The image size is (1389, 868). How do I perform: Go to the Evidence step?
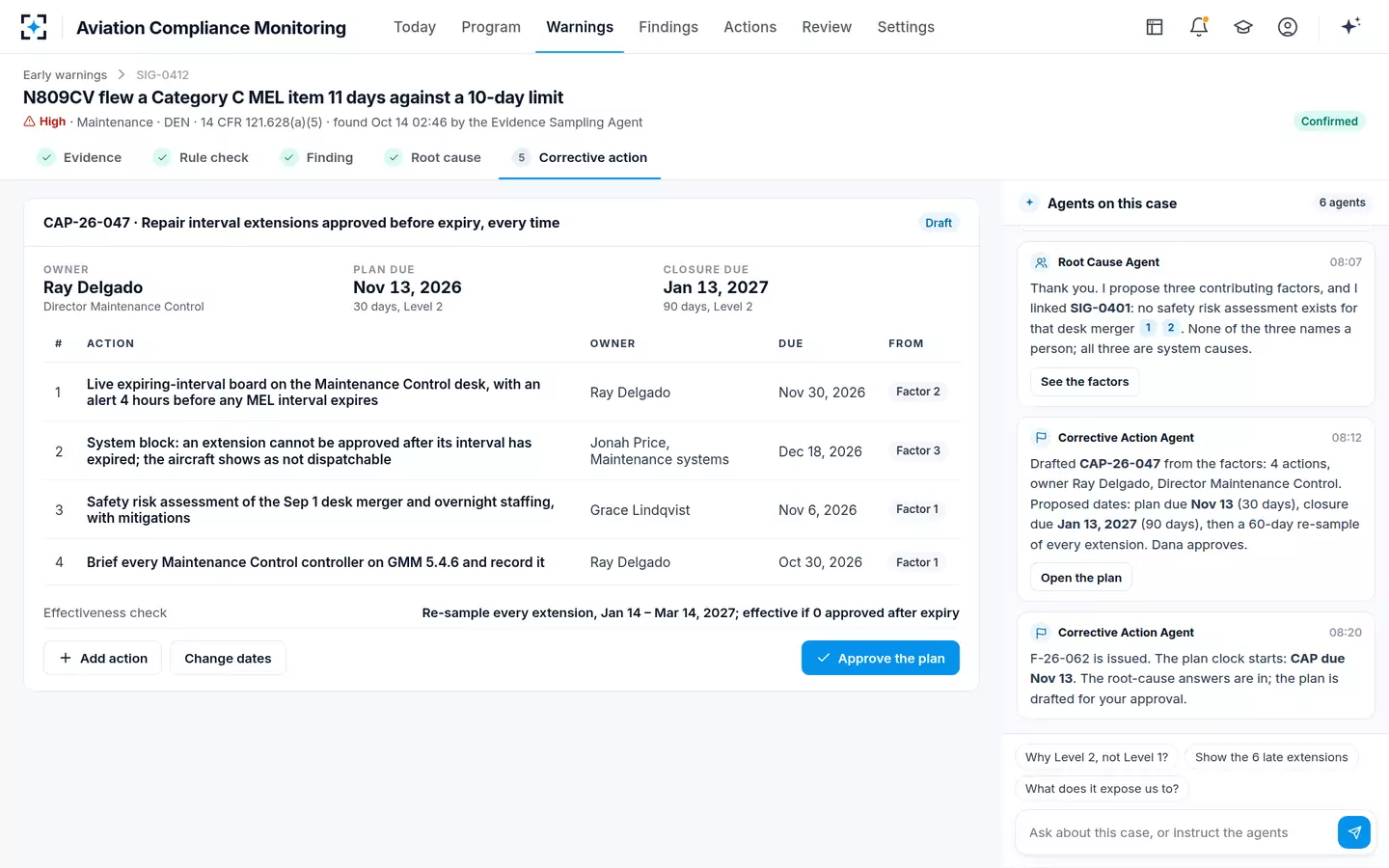click(80, 157)
